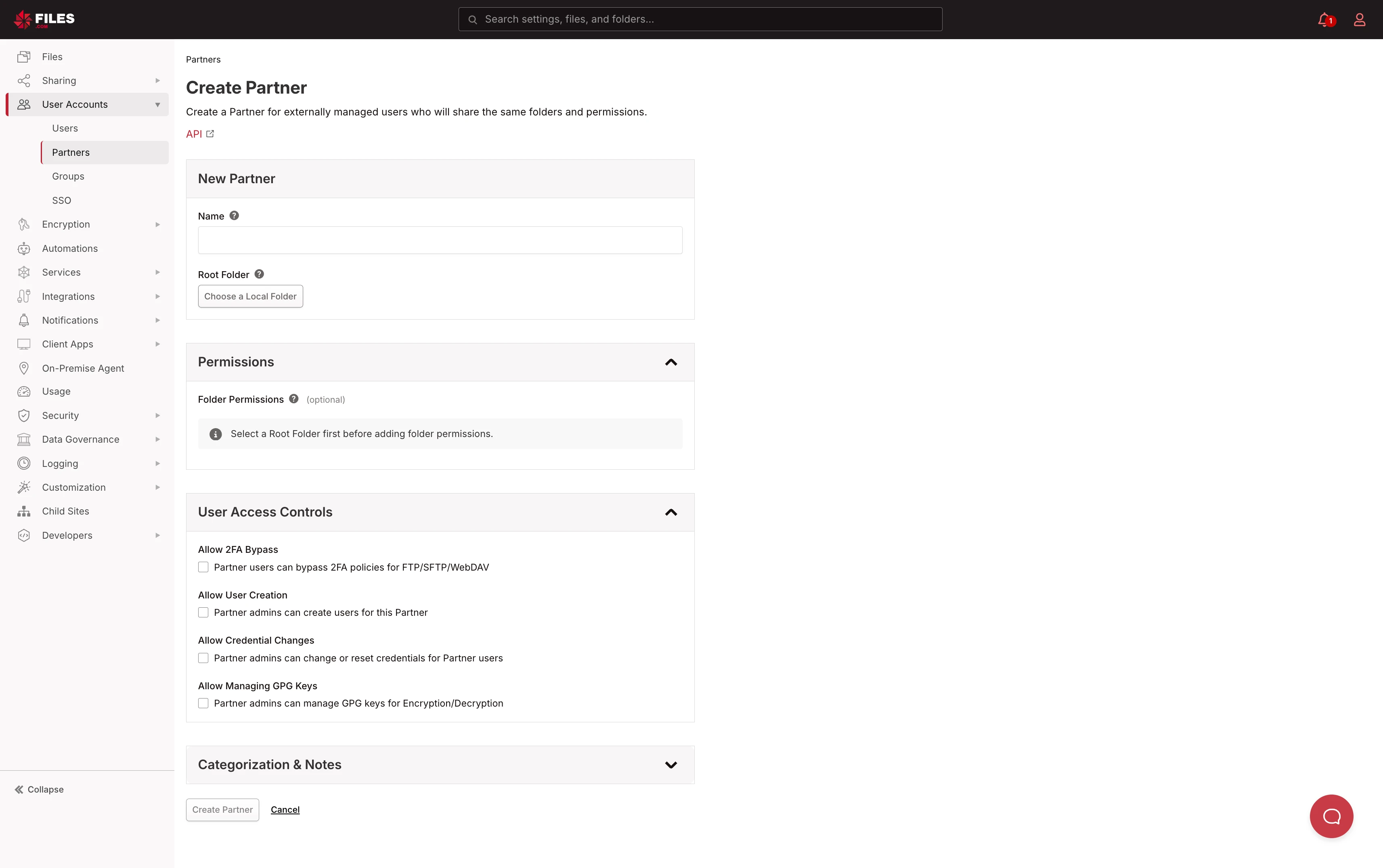Screen dimensions: 1383x868
Task: Focus the top search box
Action: 700,19
